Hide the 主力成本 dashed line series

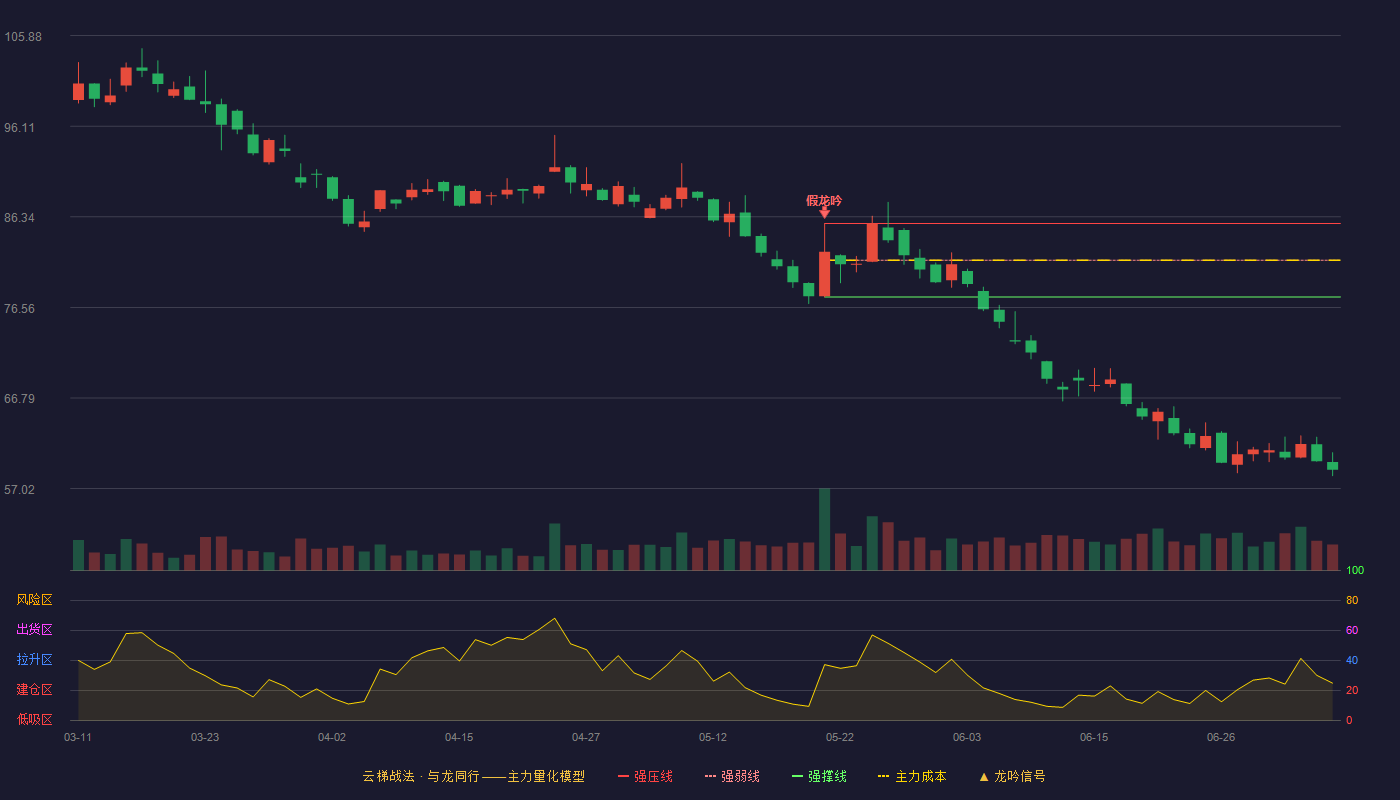pos(911,776)
